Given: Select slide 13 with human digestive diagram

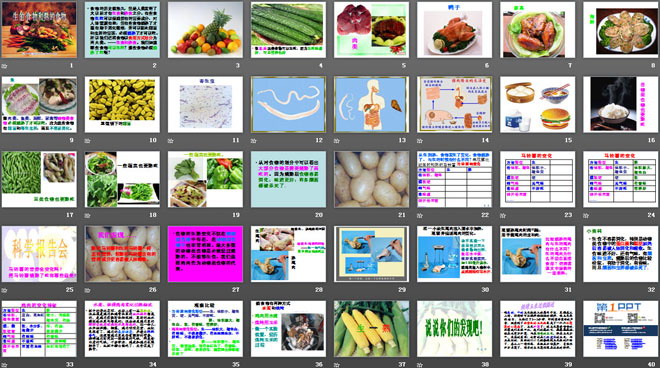Looking at the screenshot, I should pyautogui.click(x=372, y=104).
